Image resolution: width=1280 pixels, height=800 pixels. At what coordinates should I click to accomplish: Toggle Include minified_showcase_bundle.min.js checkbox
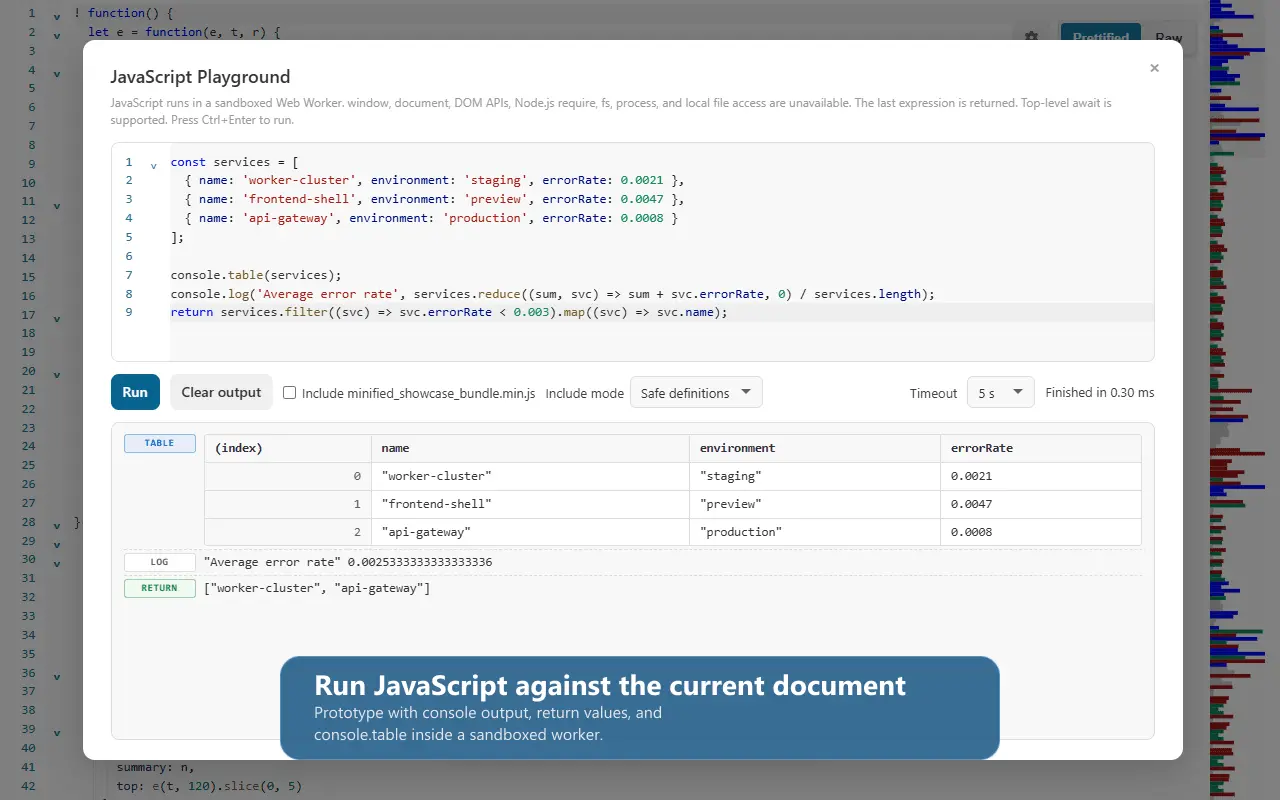[x=289, y=393]
